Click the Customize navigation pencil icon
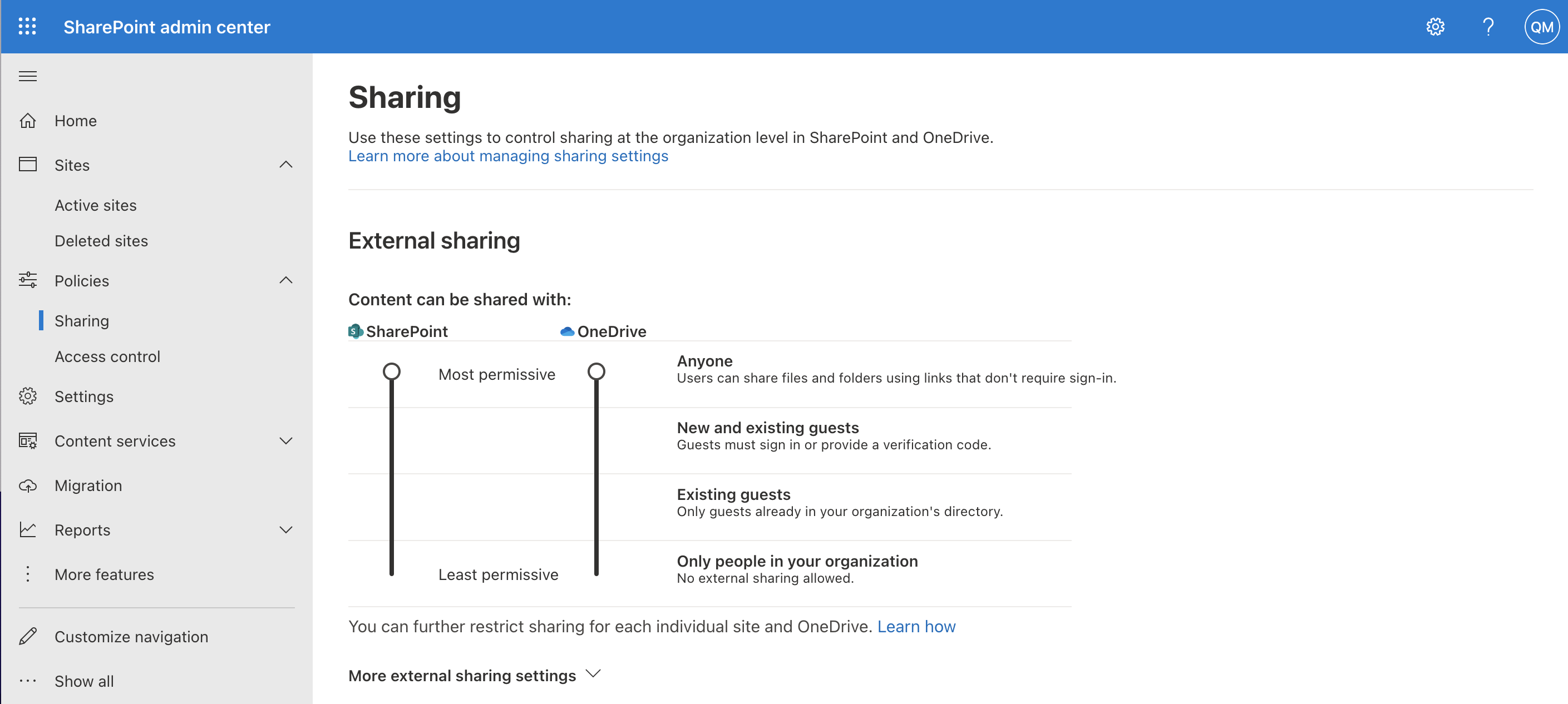The image size is (1568, 704). point(27,637)
